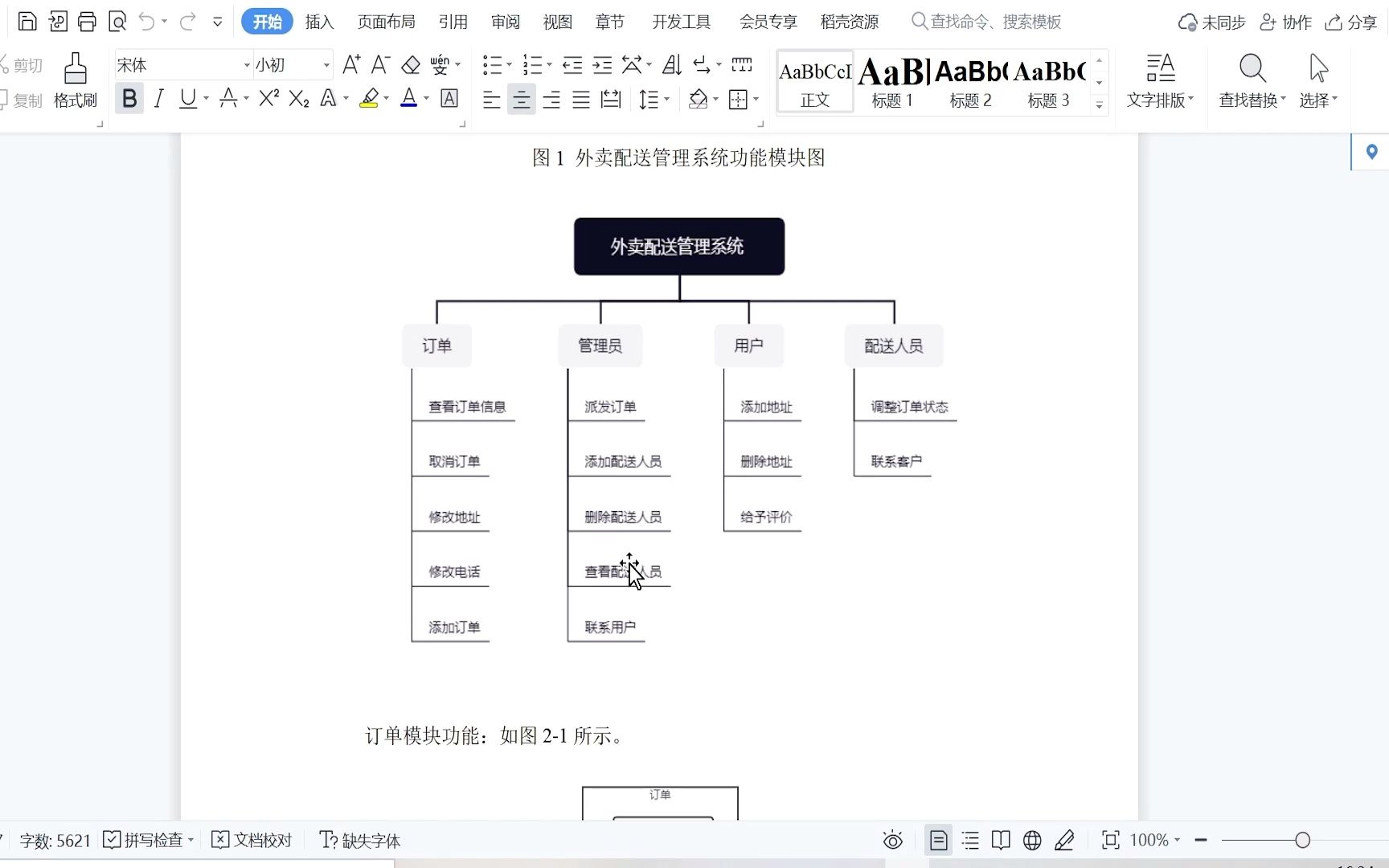Viewport: 1389px width, 868px height.
Task: Apply subscript X₂ formatting
Action: coord(299,99)
